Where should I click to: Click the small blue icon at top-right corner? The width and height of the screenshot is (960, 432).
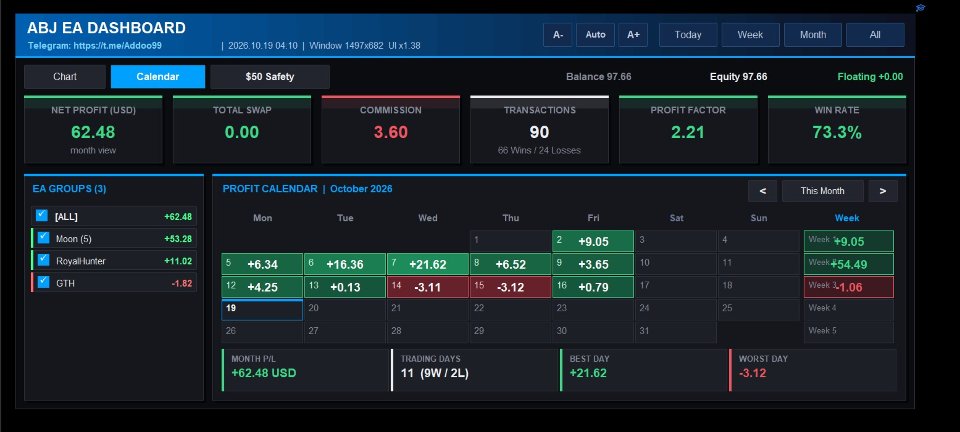920,8
